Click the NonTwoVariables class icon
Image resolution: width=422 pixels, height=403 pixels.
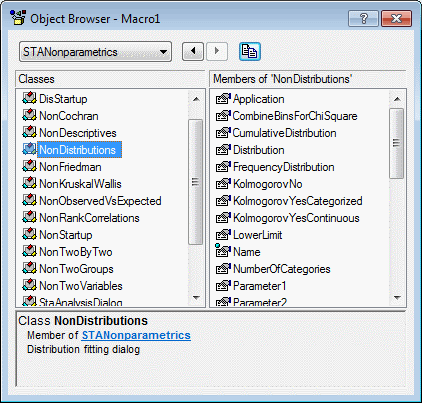tap(29, 285)
